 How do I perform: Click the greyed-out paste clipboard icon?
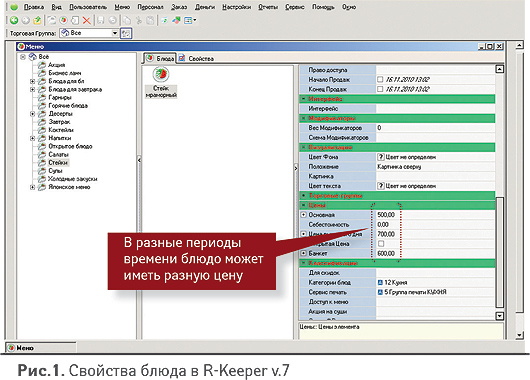[x=150, y=20]
